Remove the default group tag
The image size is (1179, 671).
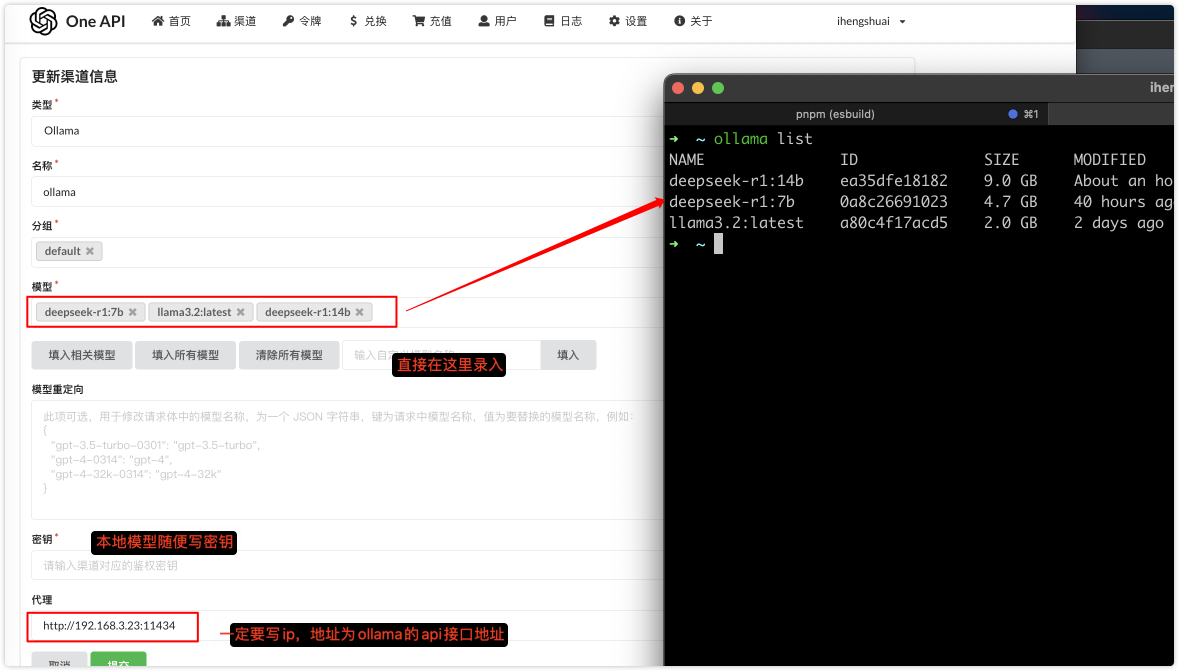click(90, 251)
